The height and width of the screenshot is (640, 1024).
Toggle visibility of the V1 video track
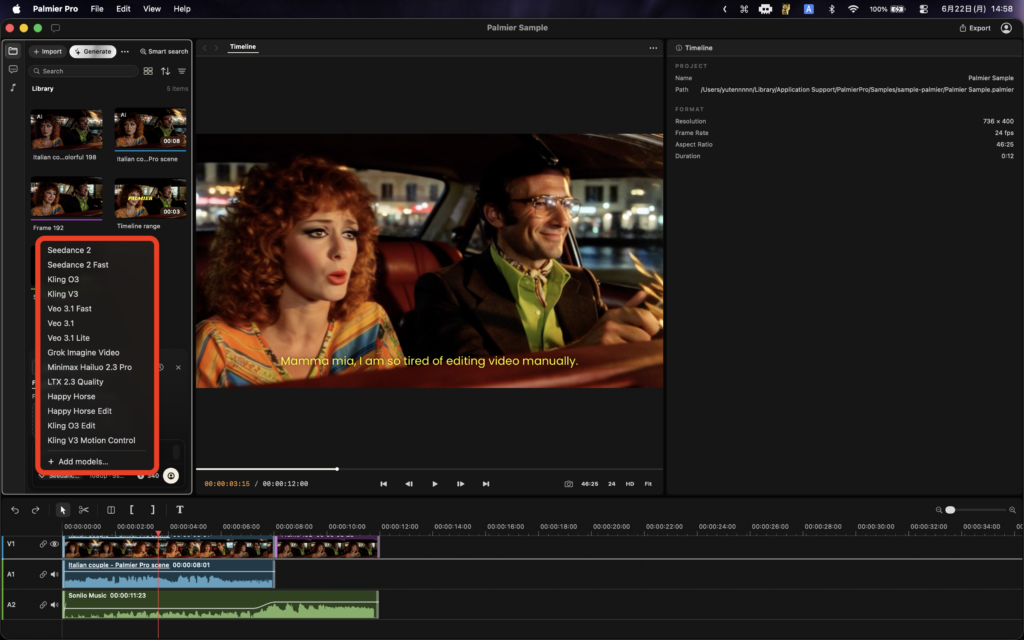tap(54, 544)
